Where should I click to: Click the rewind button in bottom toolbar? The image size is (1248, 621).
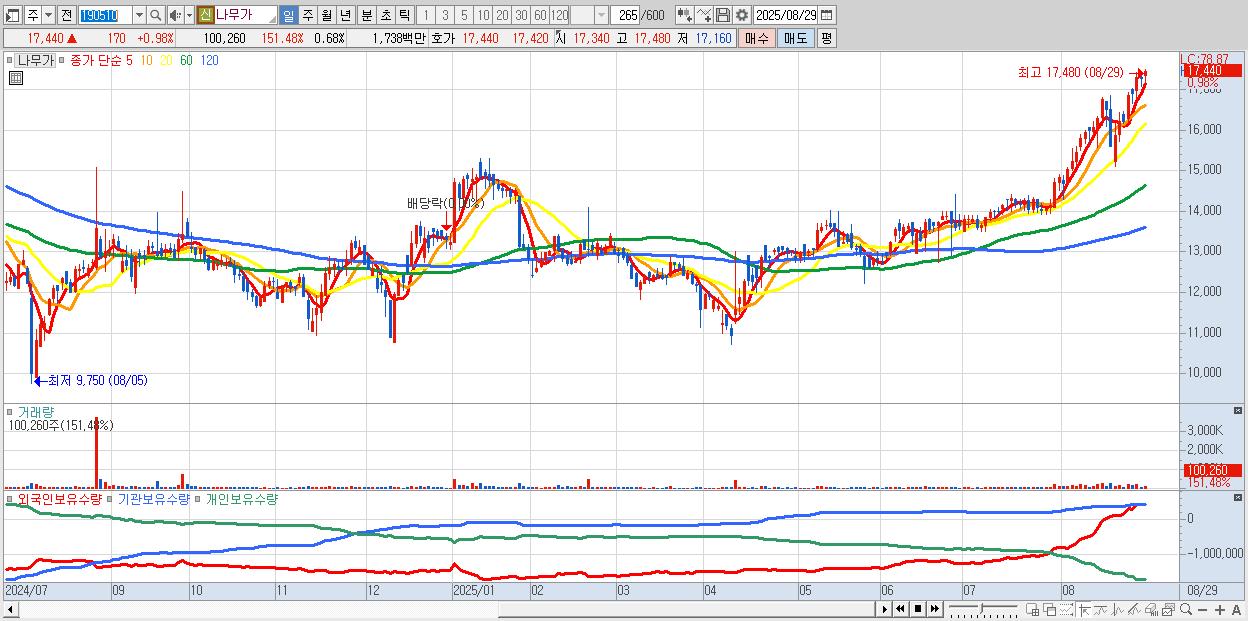[900, 609]
